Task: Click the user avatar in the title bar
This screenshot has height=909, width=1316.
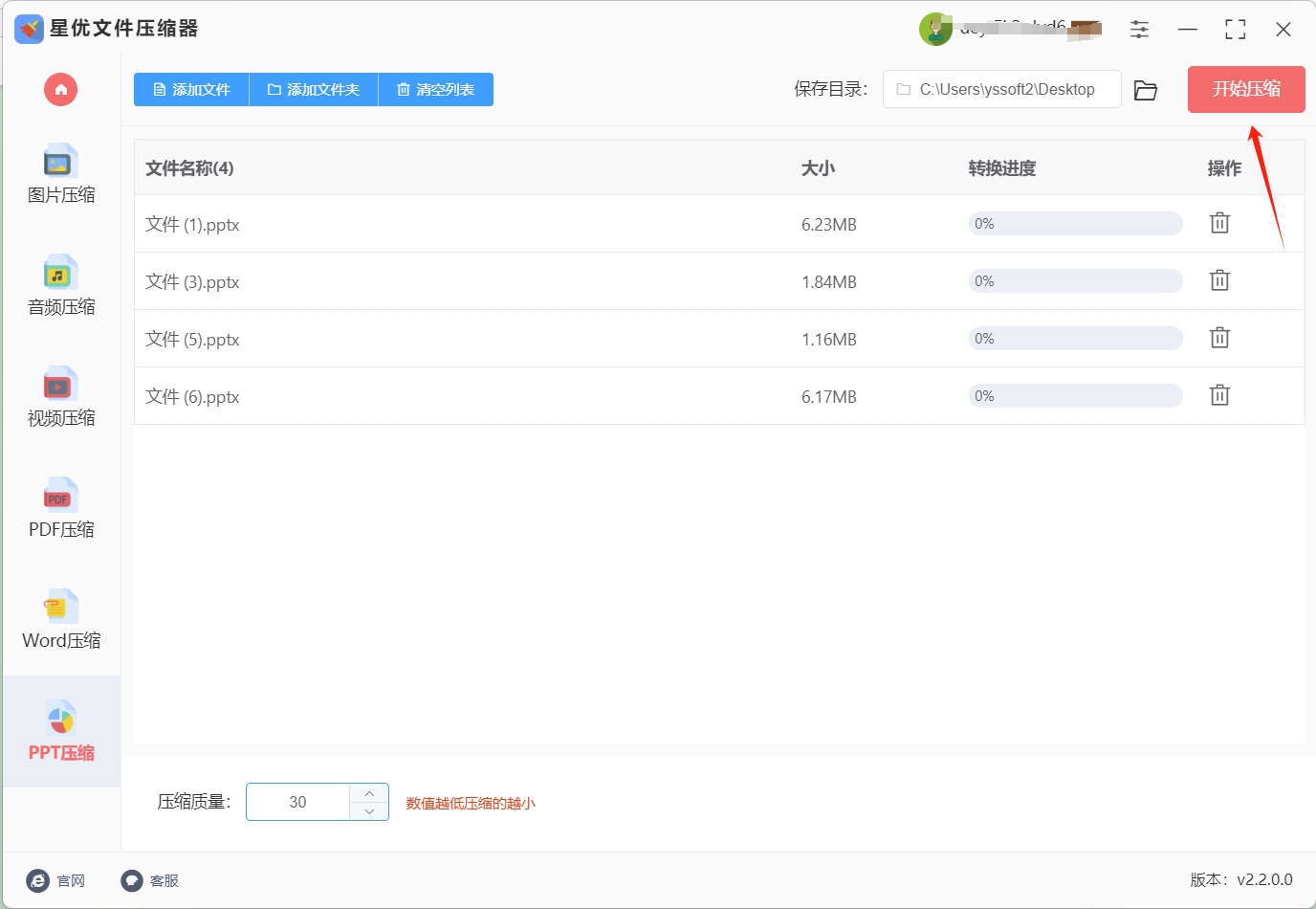Action: (x=935, y=30)
